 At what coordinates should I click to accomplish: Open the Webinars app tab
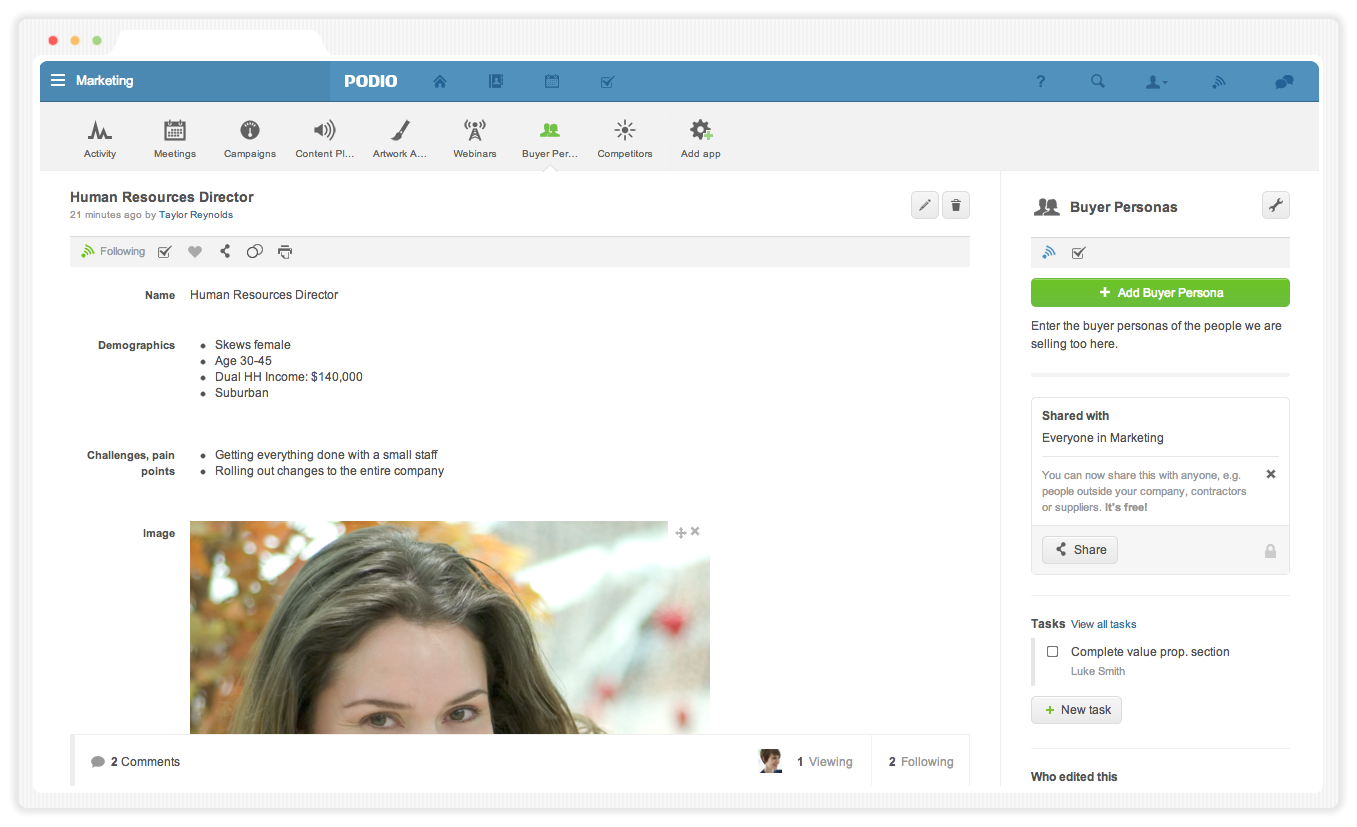coord(475,138)
